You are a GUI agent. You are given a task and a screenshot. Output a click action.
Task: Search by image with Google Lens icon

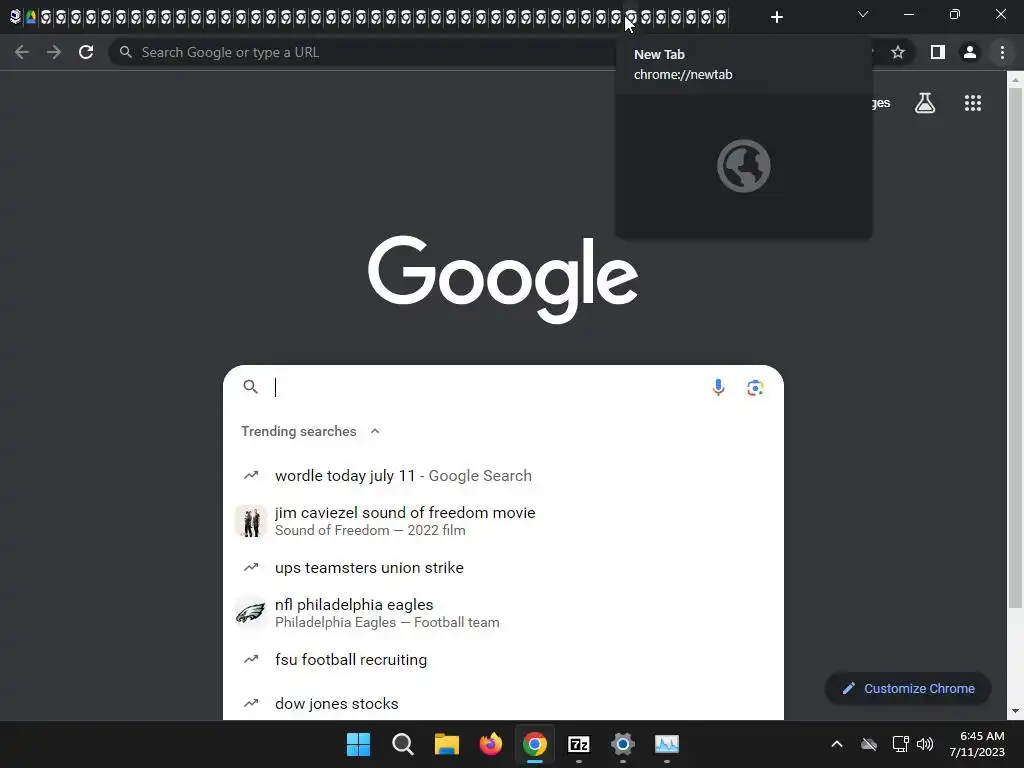coord(755,387)
